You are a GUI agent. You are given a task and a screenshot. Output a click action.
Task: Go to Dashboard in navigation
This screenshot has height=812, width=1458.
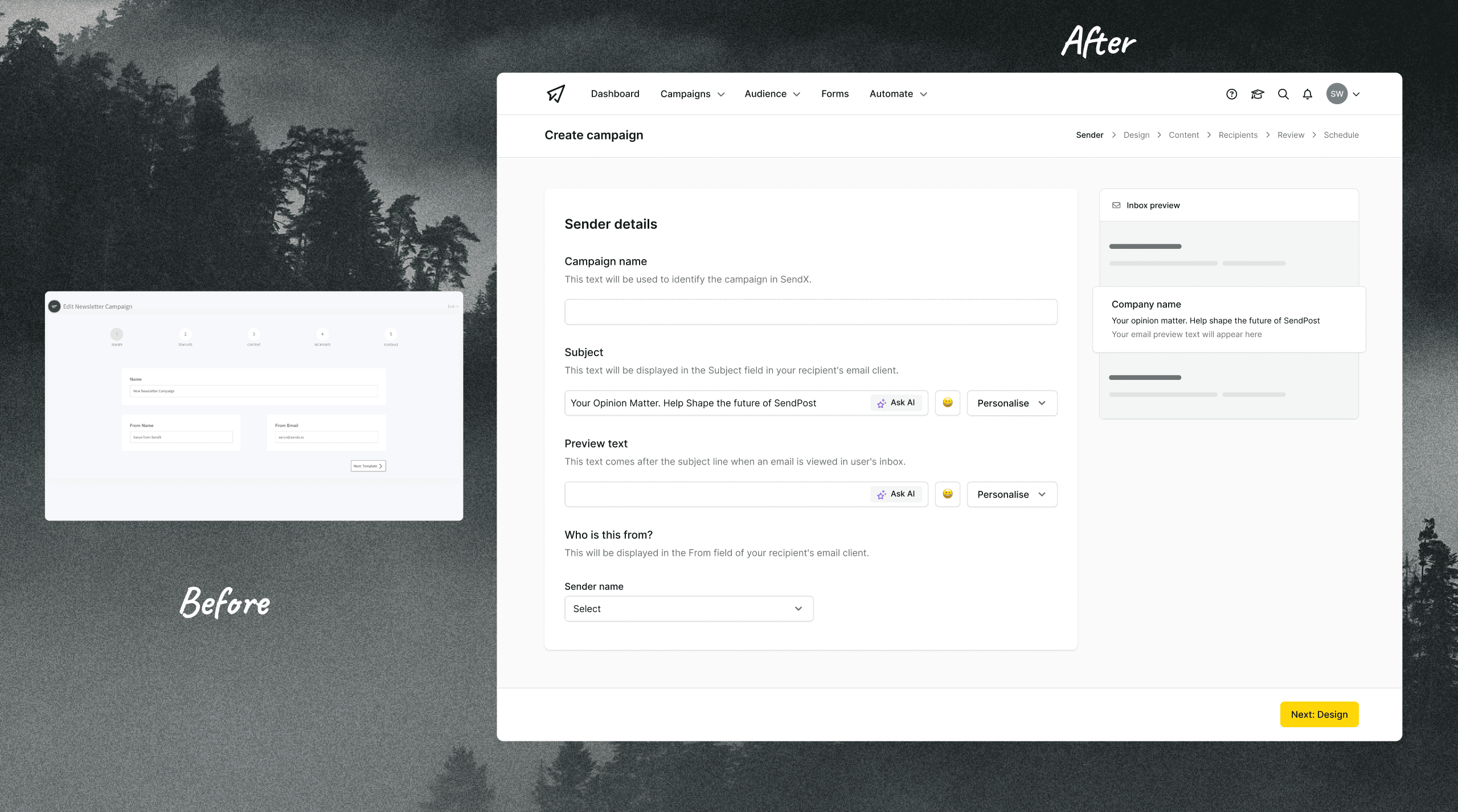(615, 94)
